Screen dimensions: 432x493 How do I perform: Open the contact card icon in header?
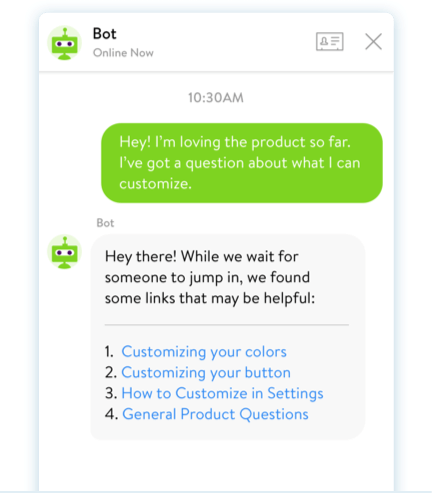330,42
